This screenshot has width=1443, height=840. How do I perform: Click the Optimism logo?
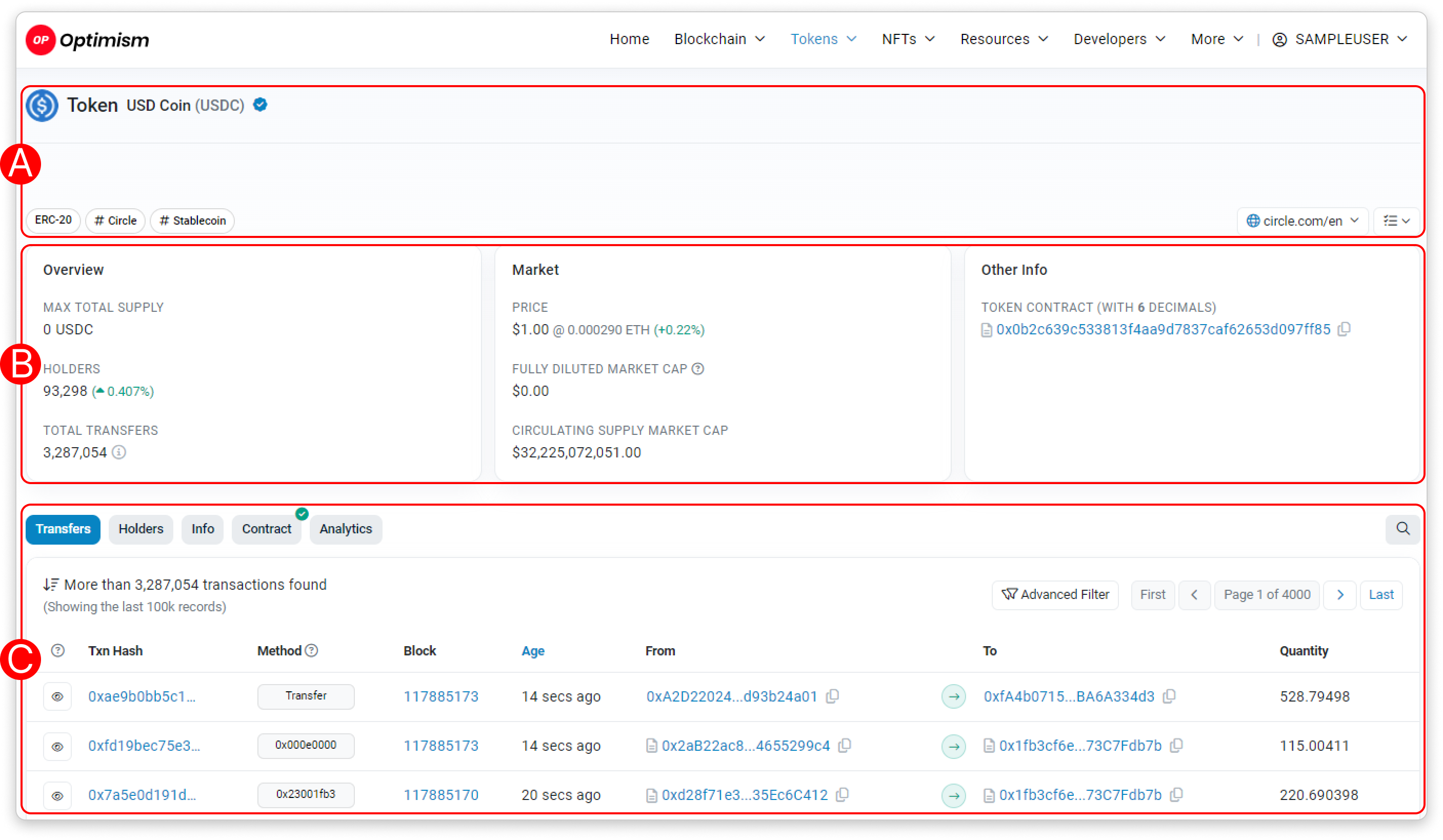point(88,39)
